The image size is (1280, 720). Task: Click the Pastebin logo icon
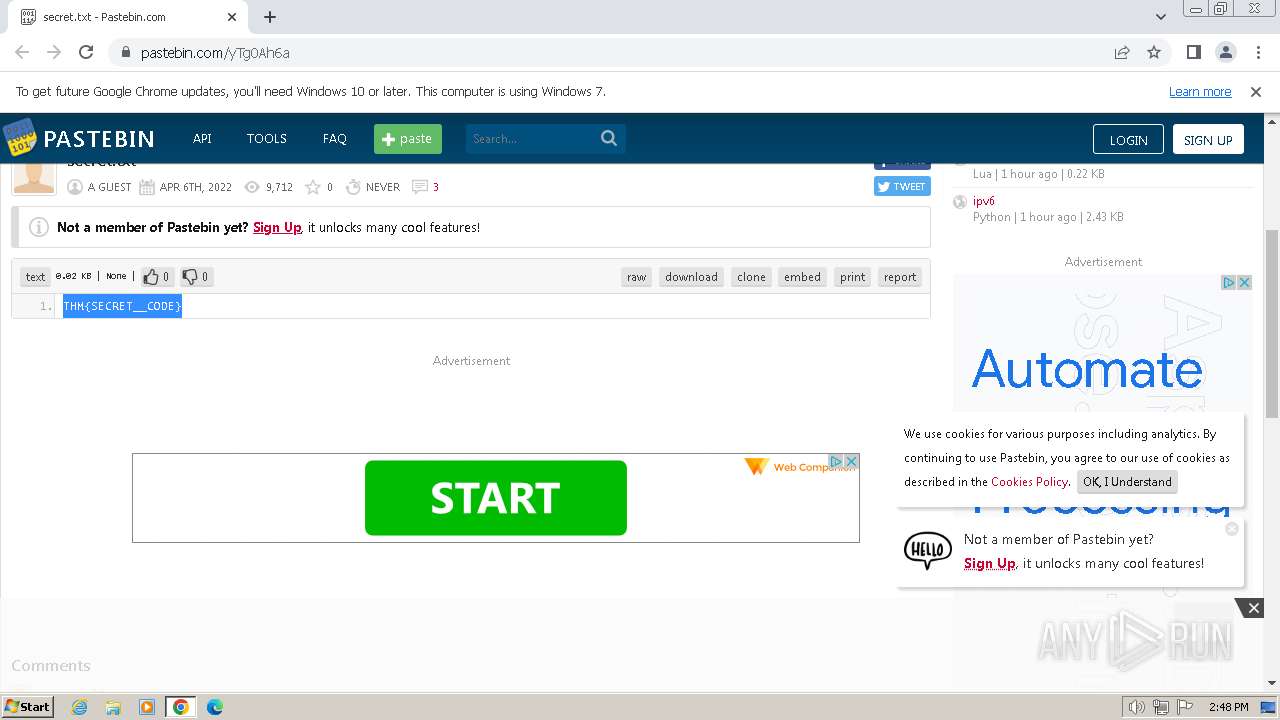point(19,138)
